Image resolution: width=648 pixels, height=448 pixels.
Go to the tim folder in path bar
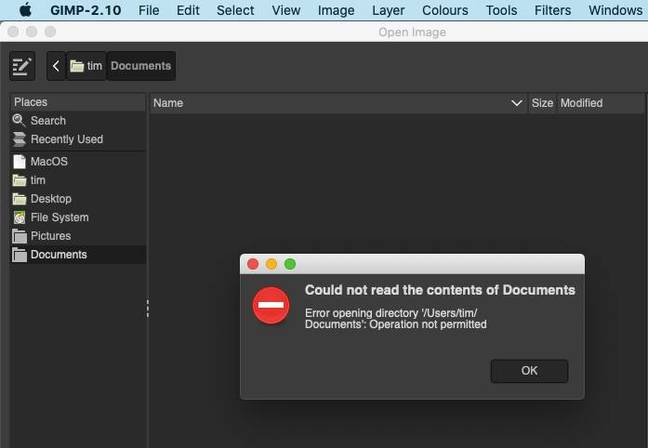point(86,66)
